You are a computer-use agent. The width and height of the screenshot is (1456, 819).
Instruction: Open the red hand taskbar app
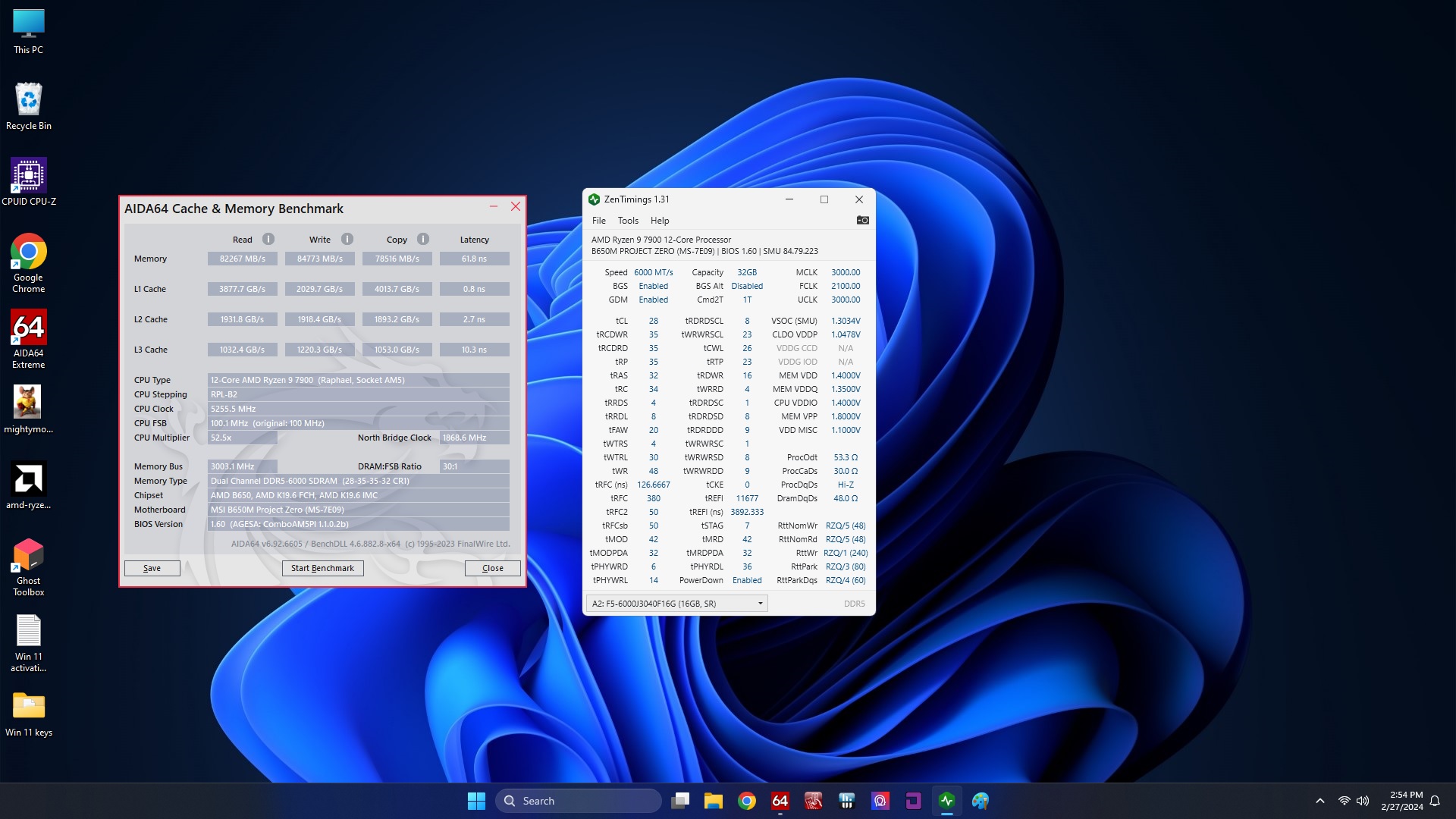pos(814,801)
